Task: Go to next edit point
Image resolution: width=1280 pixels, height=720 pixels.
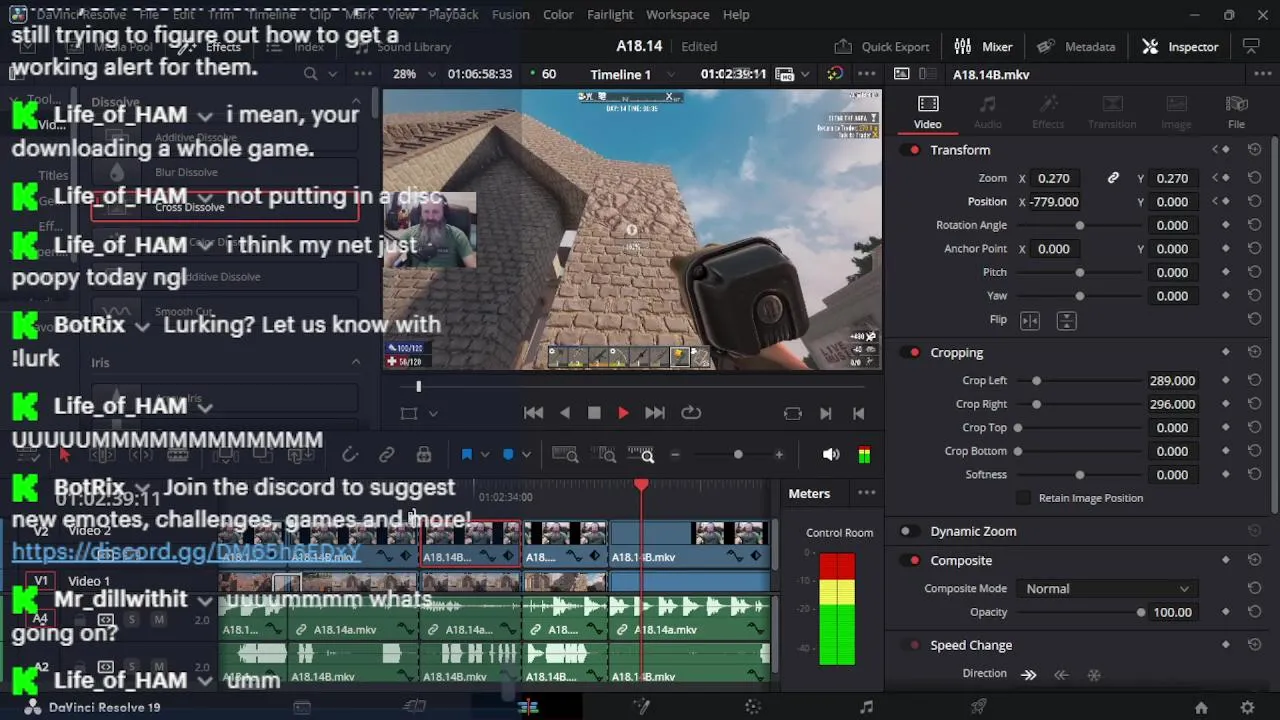Action: 825,413
